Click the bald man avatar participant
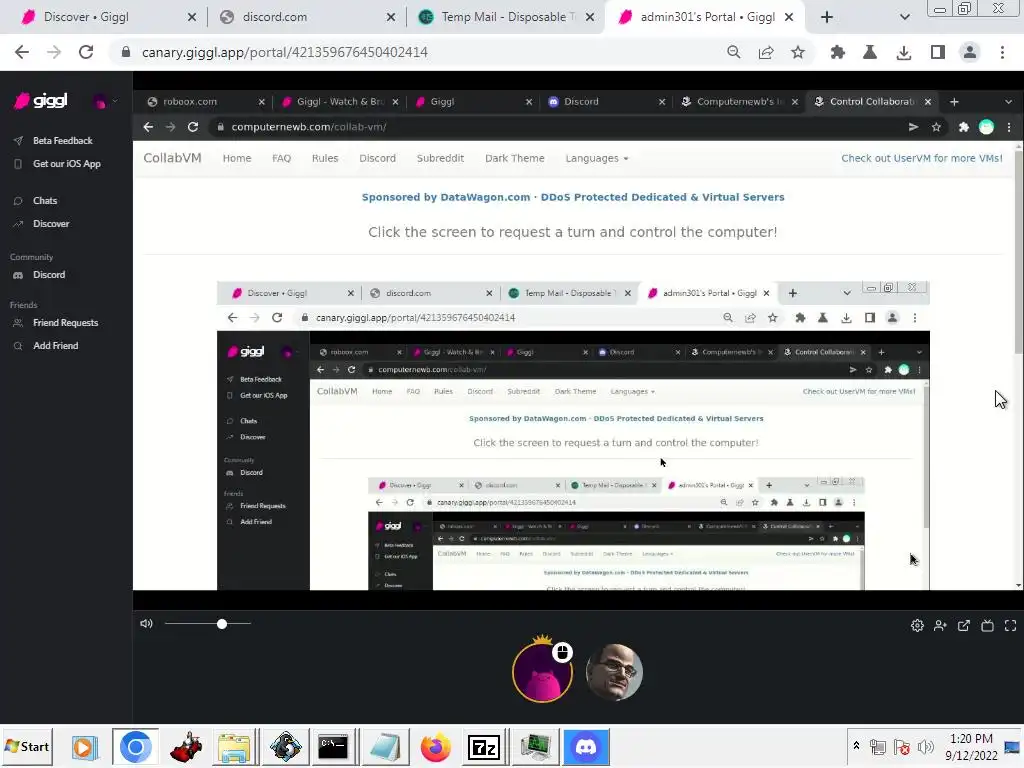 coord(614,673)
